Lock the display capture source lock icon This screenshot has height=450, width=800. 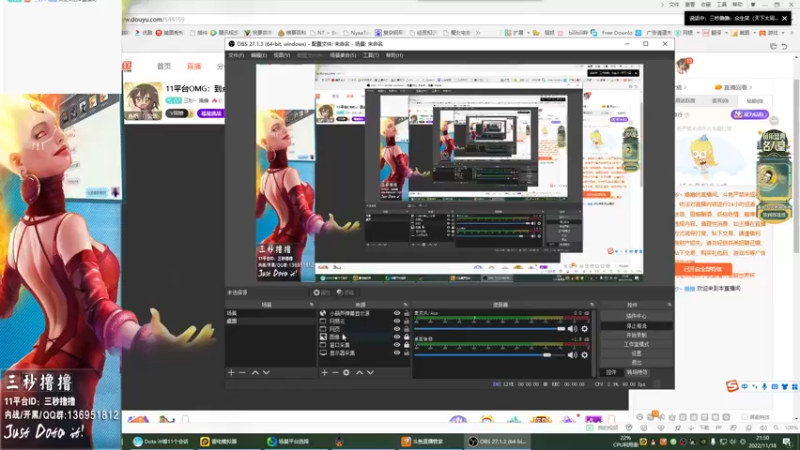tap(407, 353)
